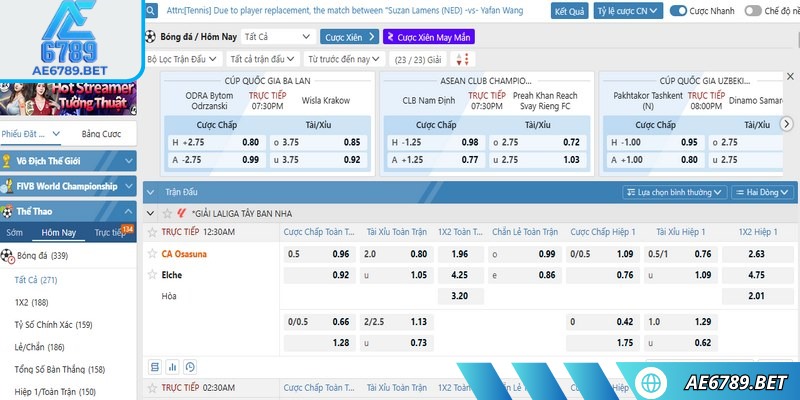This screenshot has height=400, width=800.
Task: Bet CLB Nam Định -1.25 at 0.98
Action: 436,142
